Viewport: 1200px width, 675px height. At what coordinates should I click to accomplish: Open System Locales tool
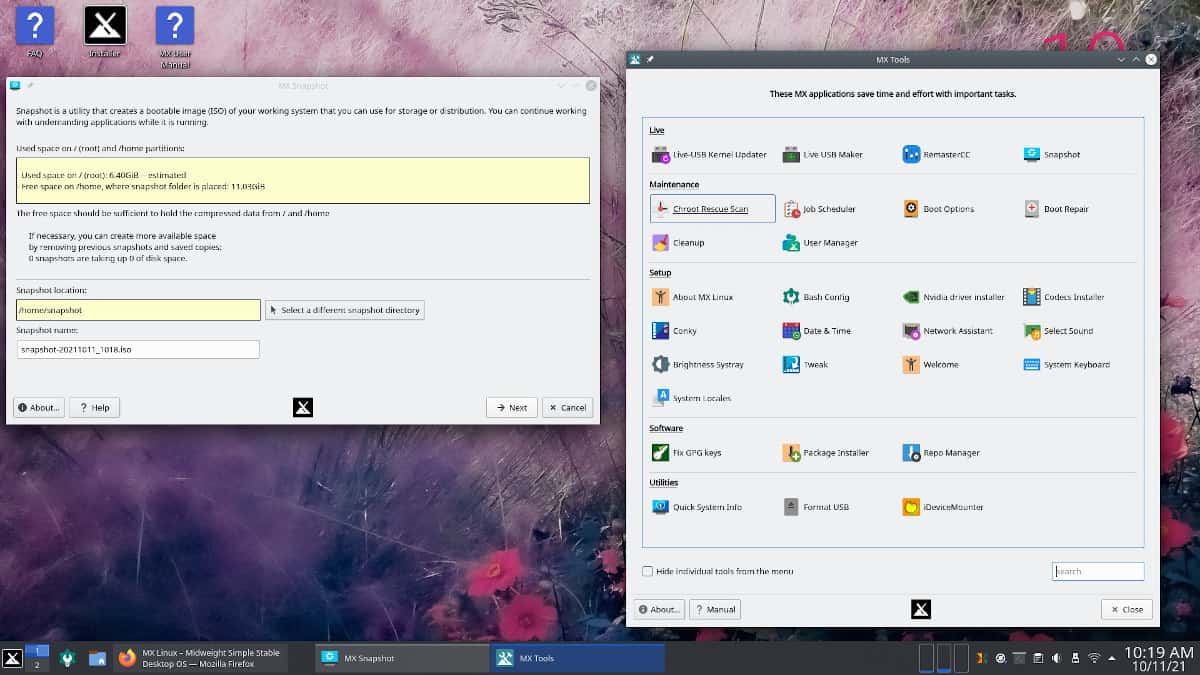click(691, 399)
